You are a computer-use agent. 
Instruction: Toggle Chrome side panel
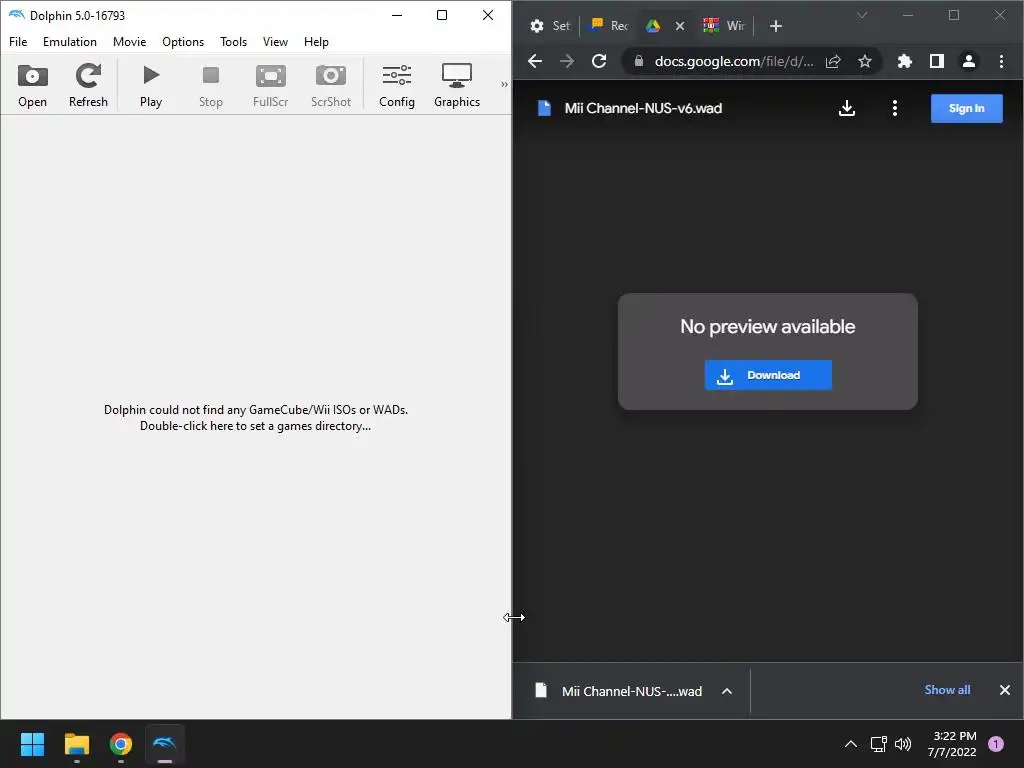tap(936, 61)
